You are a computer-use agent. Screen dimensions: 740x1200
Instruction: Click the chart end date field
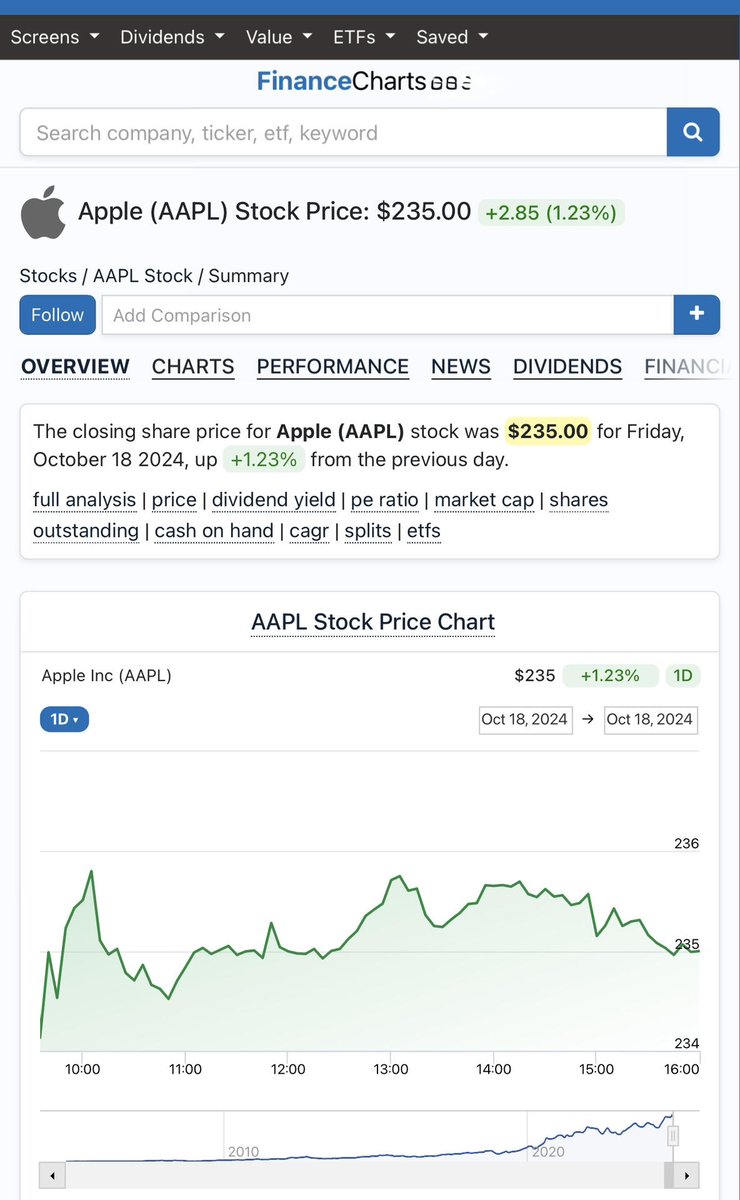coord(651,719)
